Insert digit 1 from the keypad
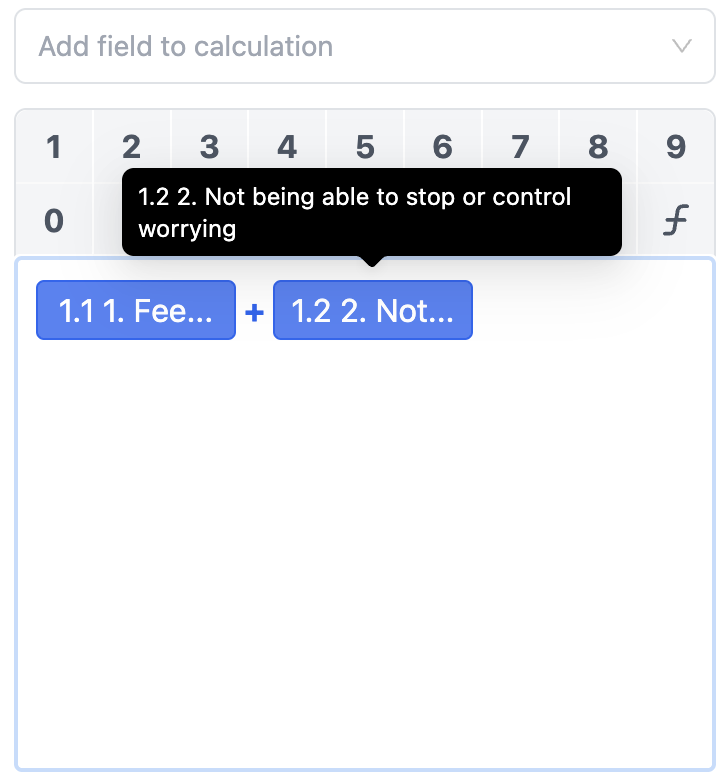 [54, 147]
